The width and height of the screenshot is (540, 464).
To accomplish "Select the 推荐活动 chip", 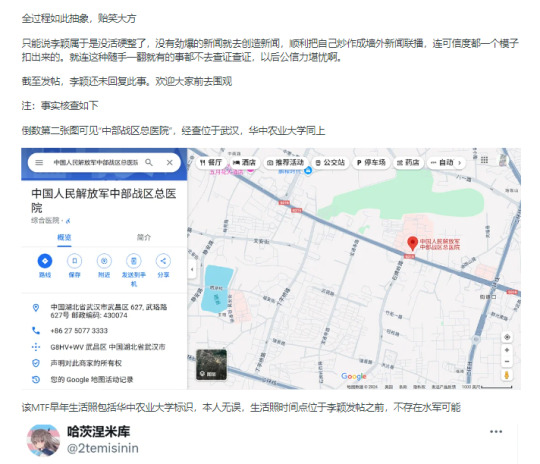I will [285, 162].
